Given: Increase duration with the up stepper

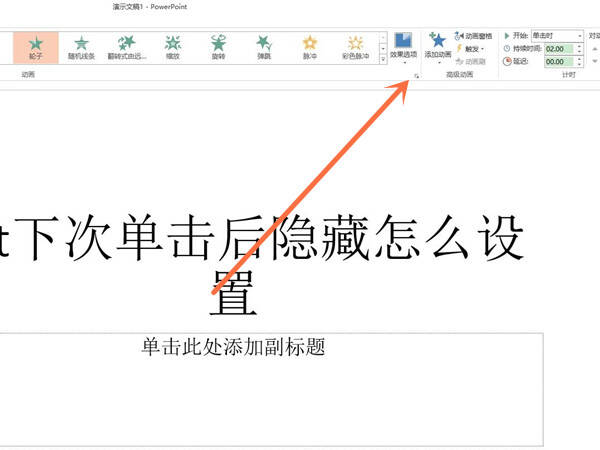Looking at the screenshot, I should [x=579, y=46].
